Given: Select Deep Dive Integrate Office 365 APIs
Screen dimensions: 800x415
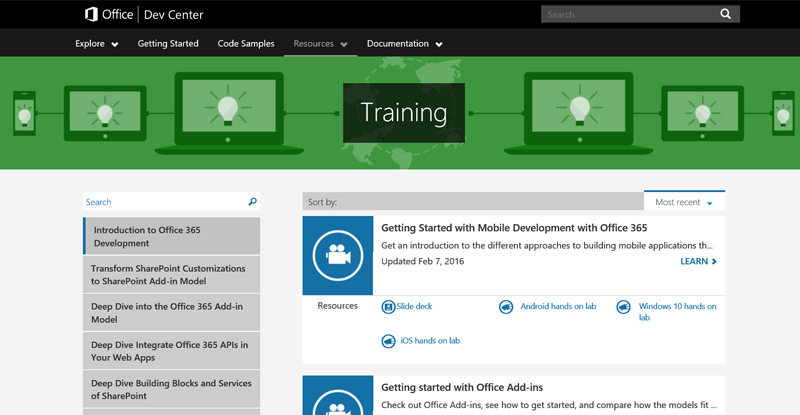Looking at the screenshot, I should pos(171,351).
